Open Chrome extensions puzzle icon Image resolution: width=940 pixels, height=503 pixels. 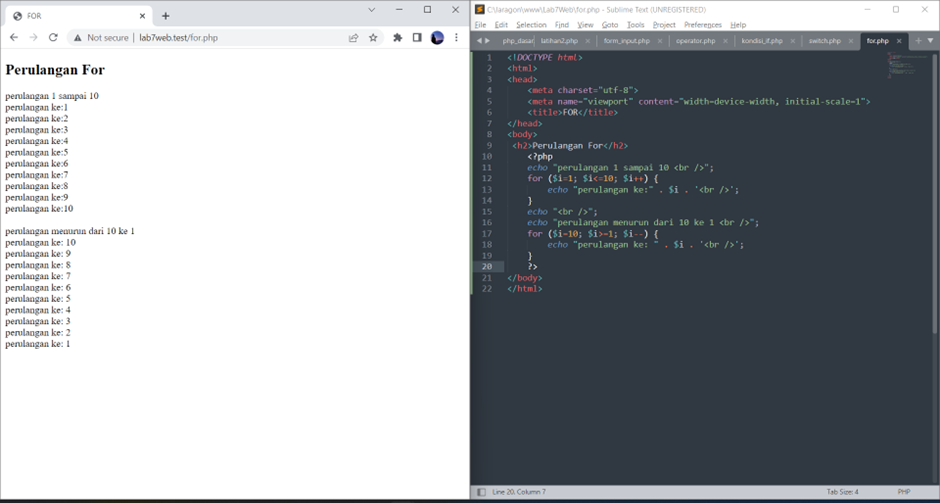pos(397,38)
